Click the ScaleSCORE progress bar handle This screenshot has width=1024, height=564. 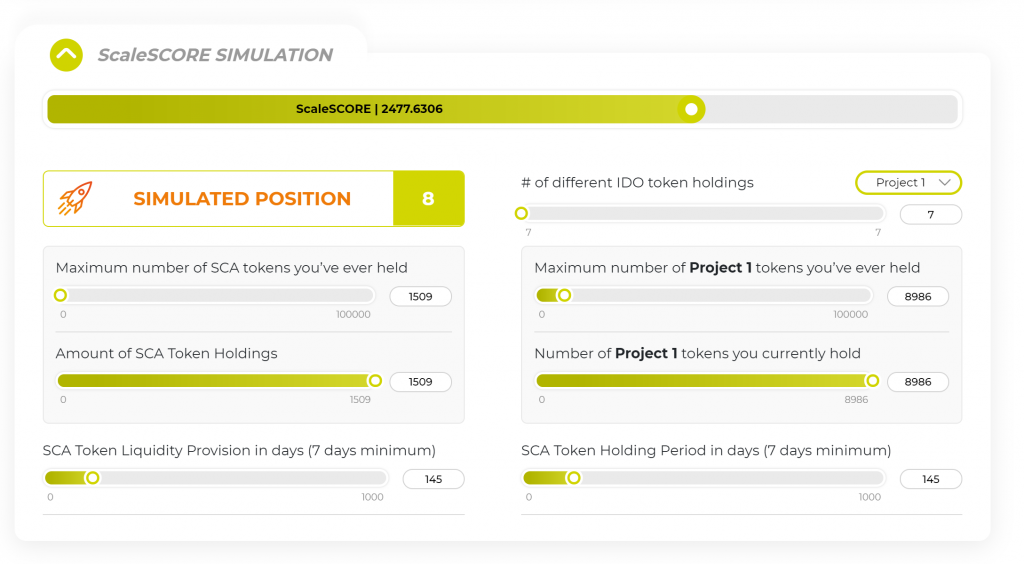pos(691,109)
